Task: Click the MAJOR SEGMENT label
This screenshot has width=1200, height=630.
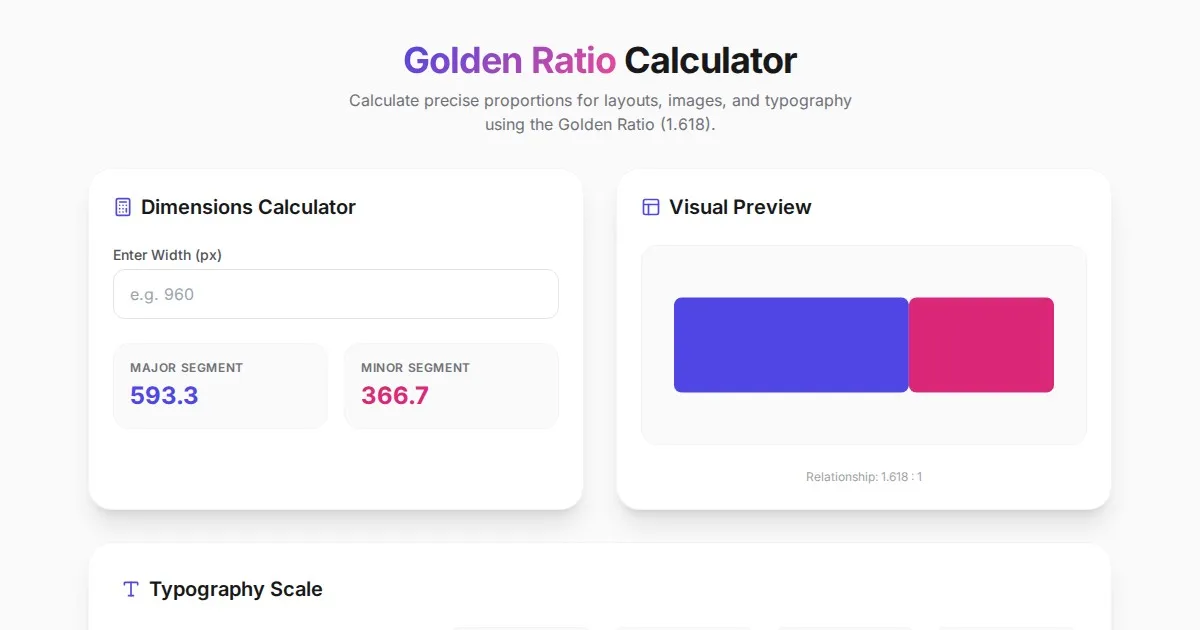Action: coord(186,368)
